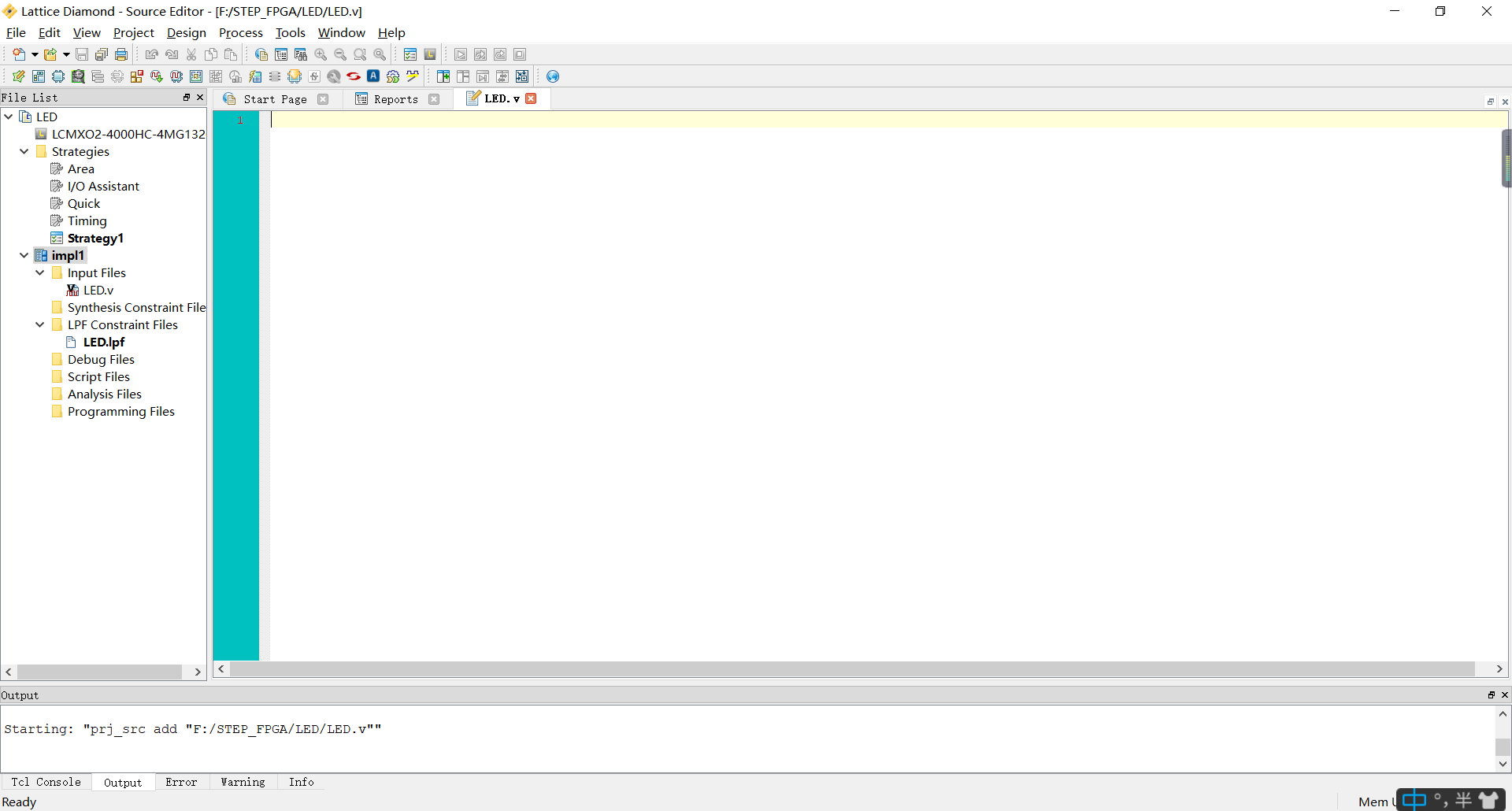Image resolution: width=1512 pixels, height=811 pixels.
Task: Close the File List panel
Action: click(x=200, y=98)
